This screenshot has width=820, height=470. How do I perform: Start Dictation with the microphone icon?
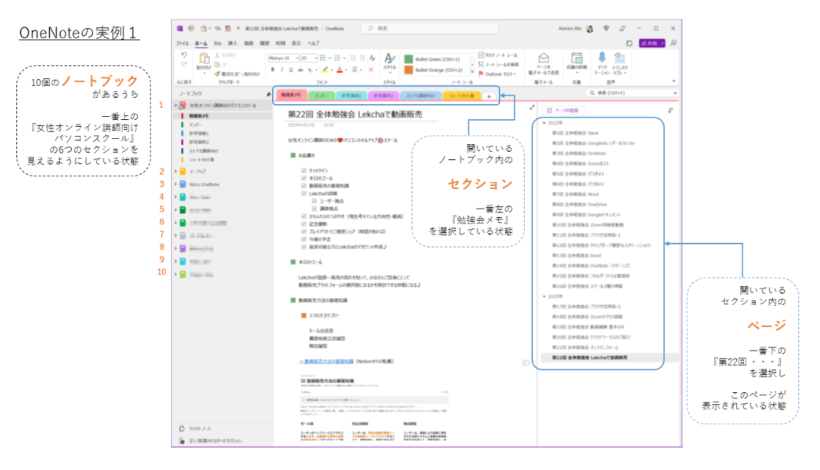(602, 59)
